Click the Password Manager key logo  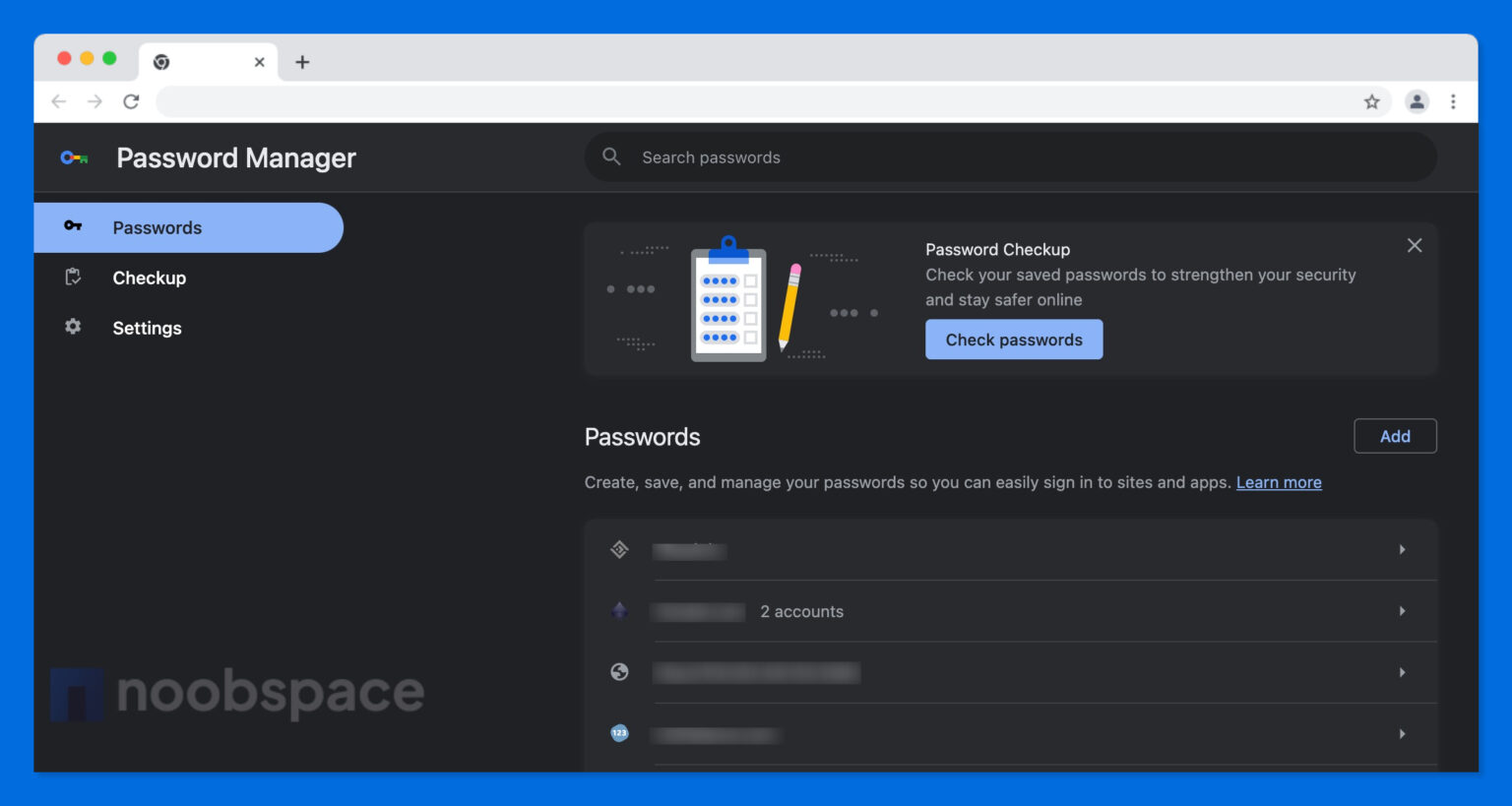73,156
